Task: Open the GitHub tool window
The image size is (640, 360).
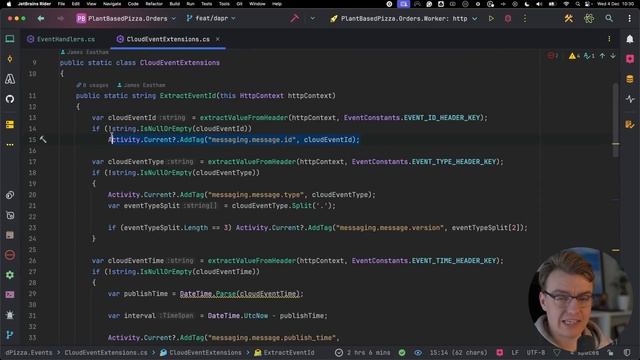Action: (x=10, y=99)
